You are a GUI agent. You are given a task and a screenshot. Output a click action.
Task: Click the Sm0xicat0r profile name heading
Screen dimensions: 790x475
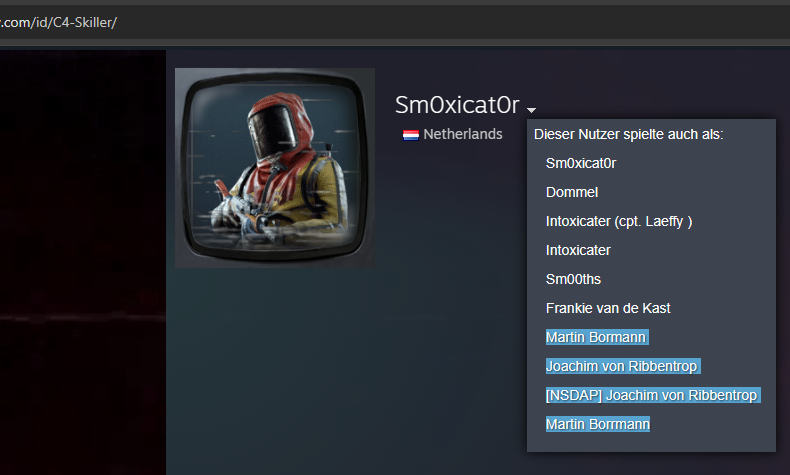point(457,105)
